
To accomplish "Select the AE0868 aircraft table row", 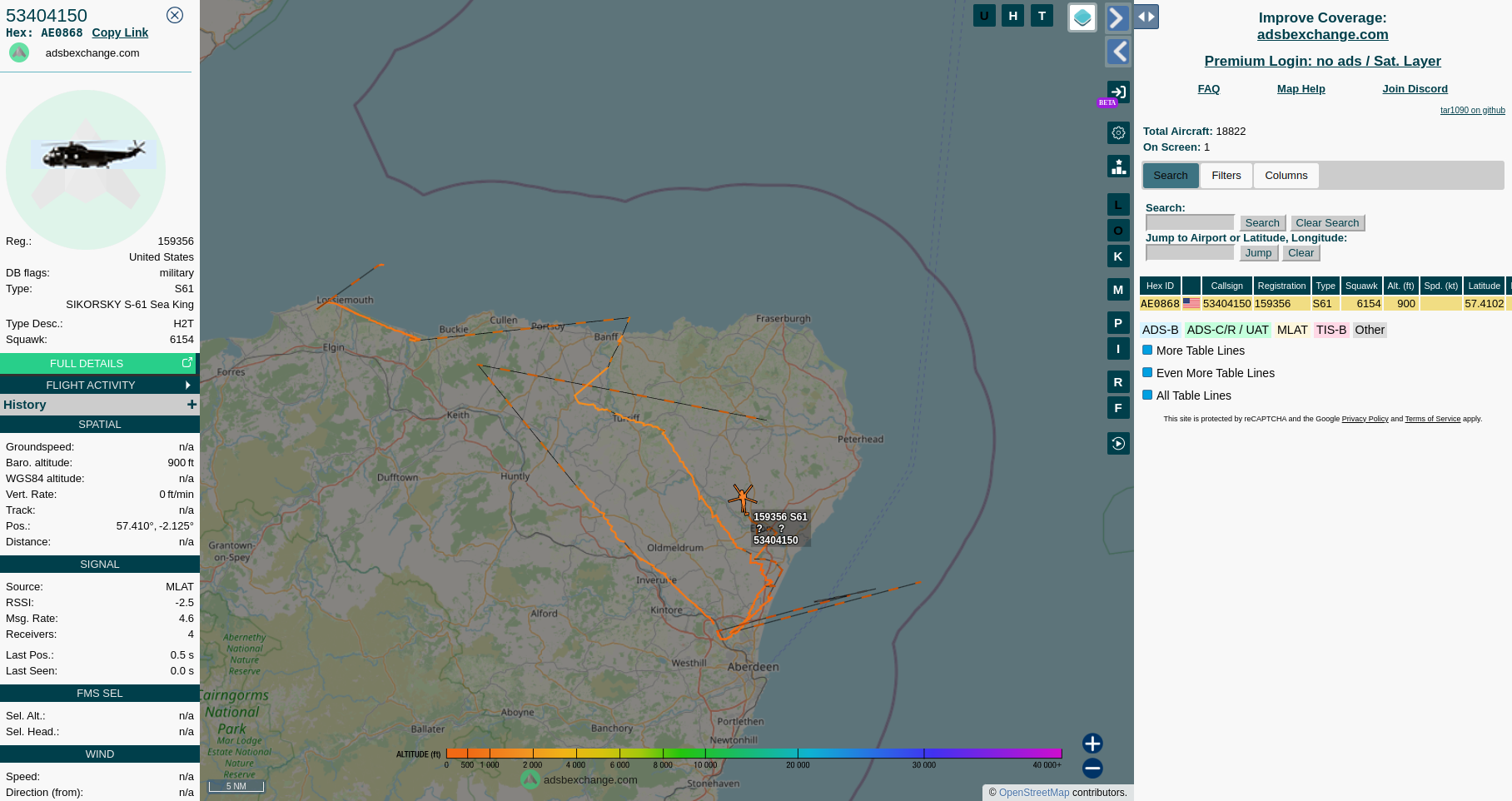I will pyautogui.click(x=1325, y=304).
